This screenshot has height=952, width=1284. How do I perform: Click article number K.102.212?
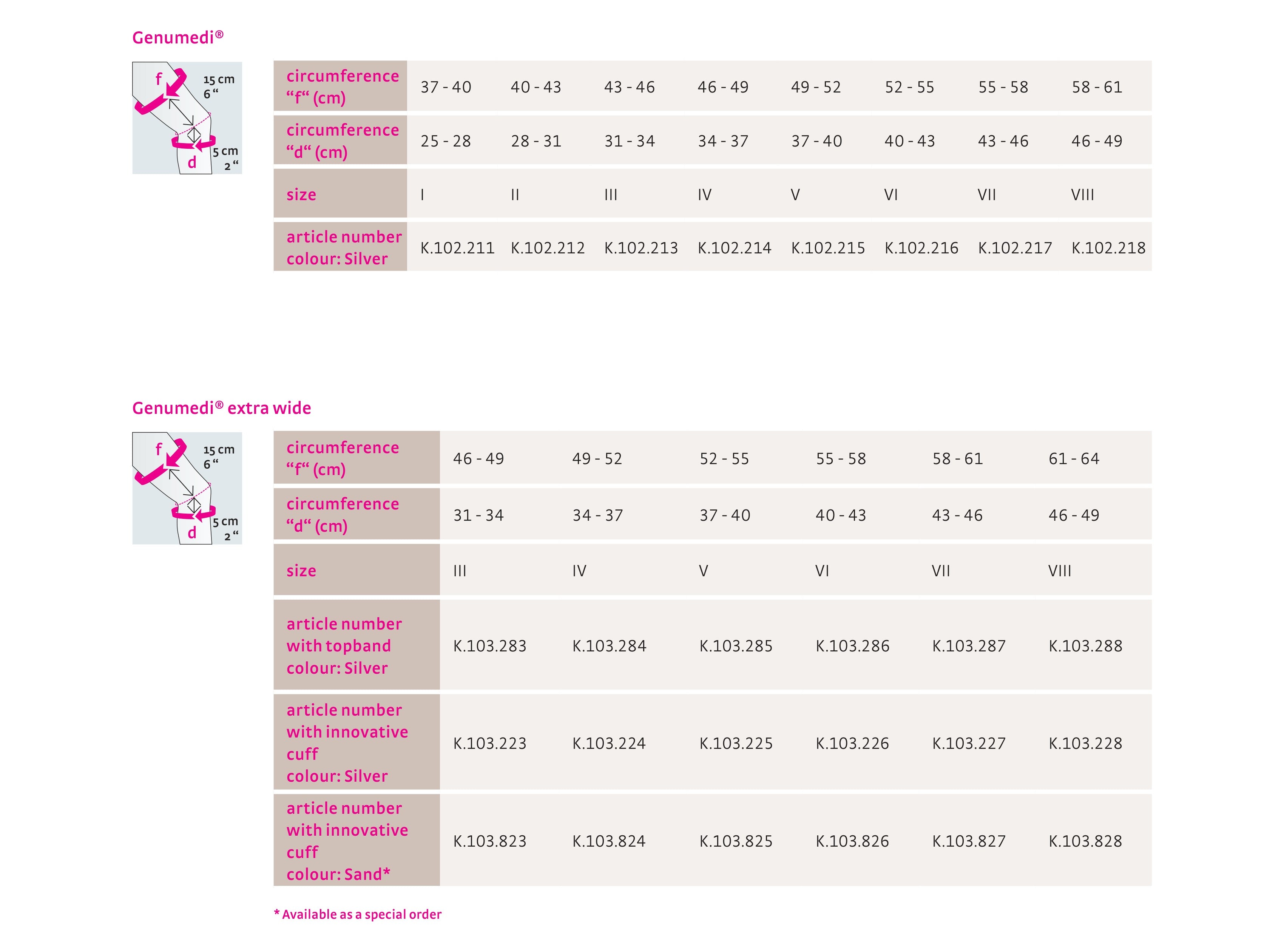pos(548,248)
